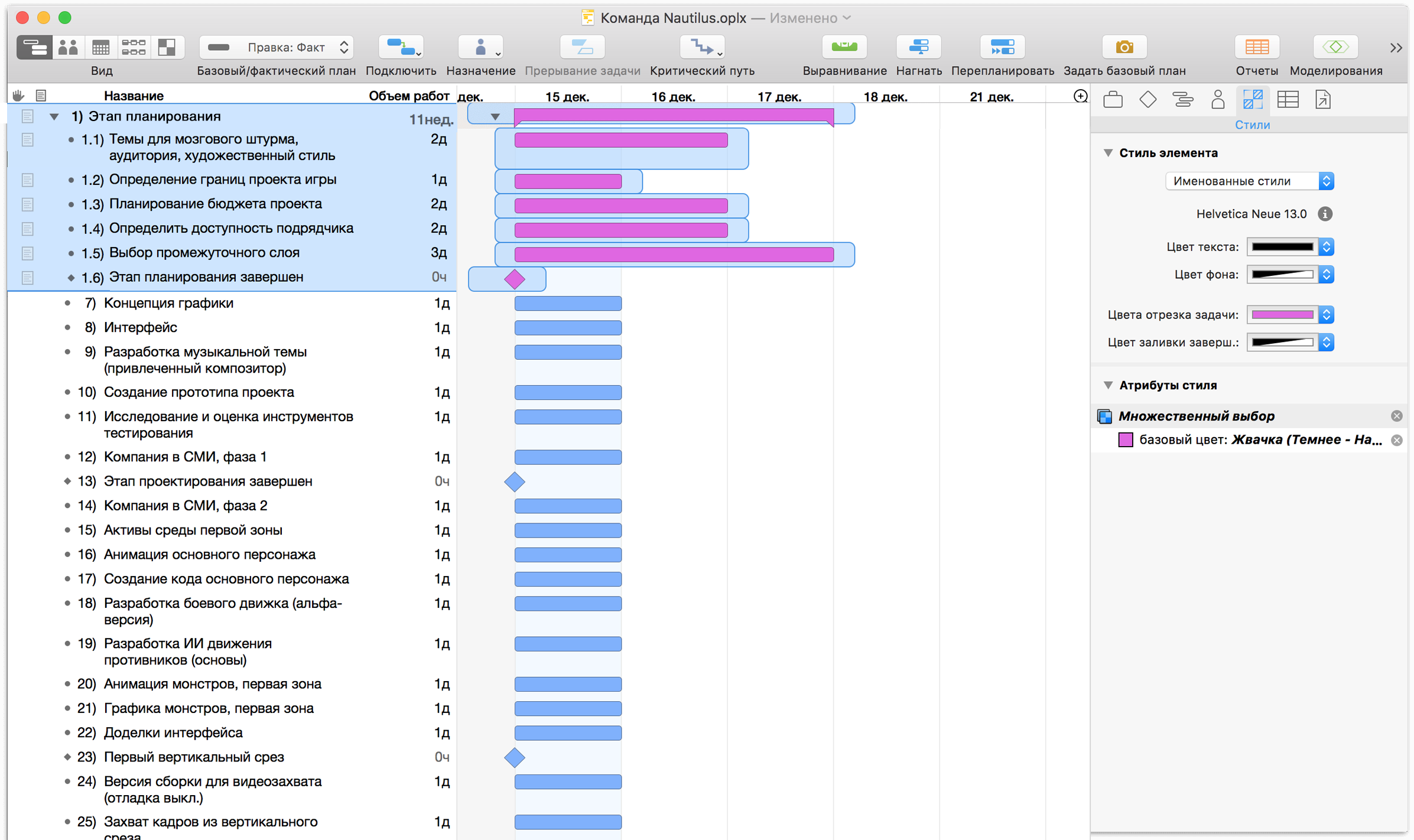The width and height of the screenshot is (1414, 840).
Task: Click the Объем работ column header
Action: click(x=409, y=96)
